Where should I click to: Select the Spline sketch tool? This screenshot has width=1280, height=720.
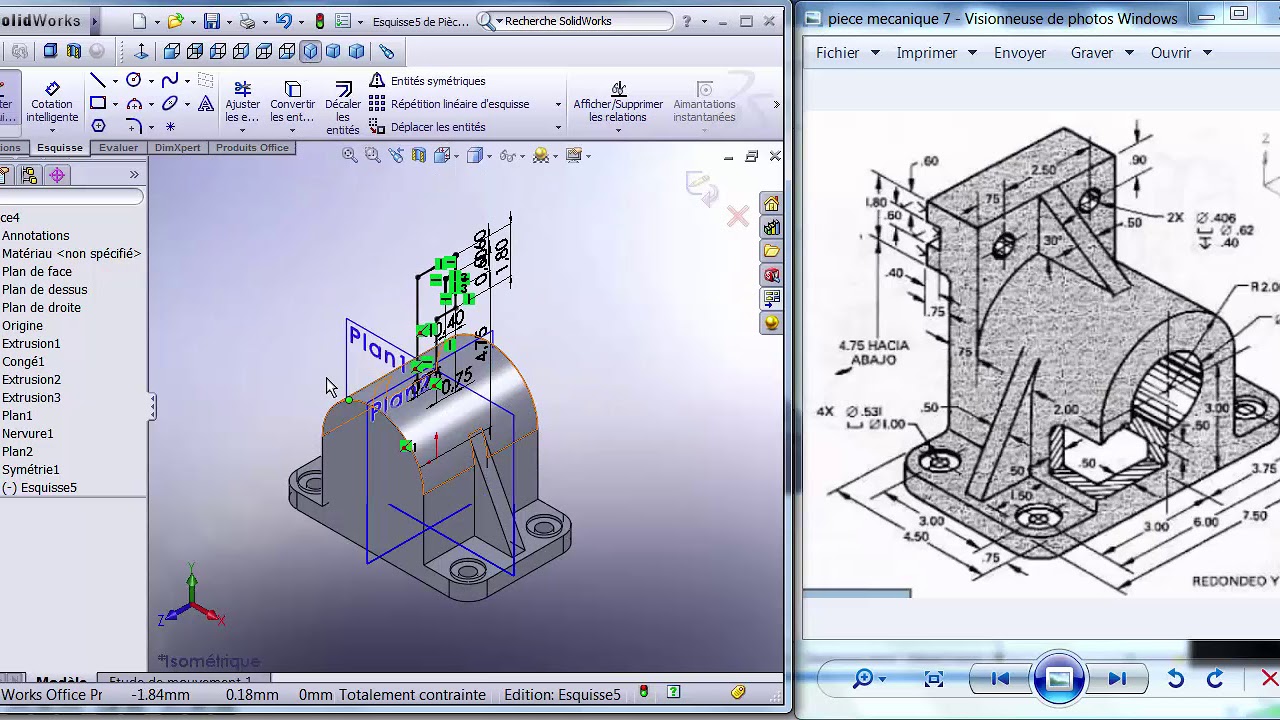point(170,80)
